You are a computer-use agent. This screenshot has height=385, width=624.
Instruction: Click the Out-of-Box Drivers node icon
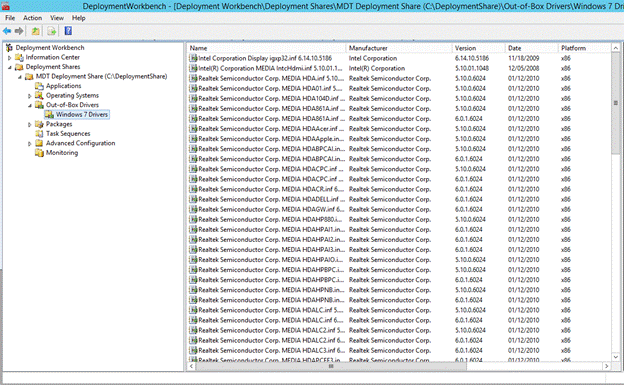39,105
